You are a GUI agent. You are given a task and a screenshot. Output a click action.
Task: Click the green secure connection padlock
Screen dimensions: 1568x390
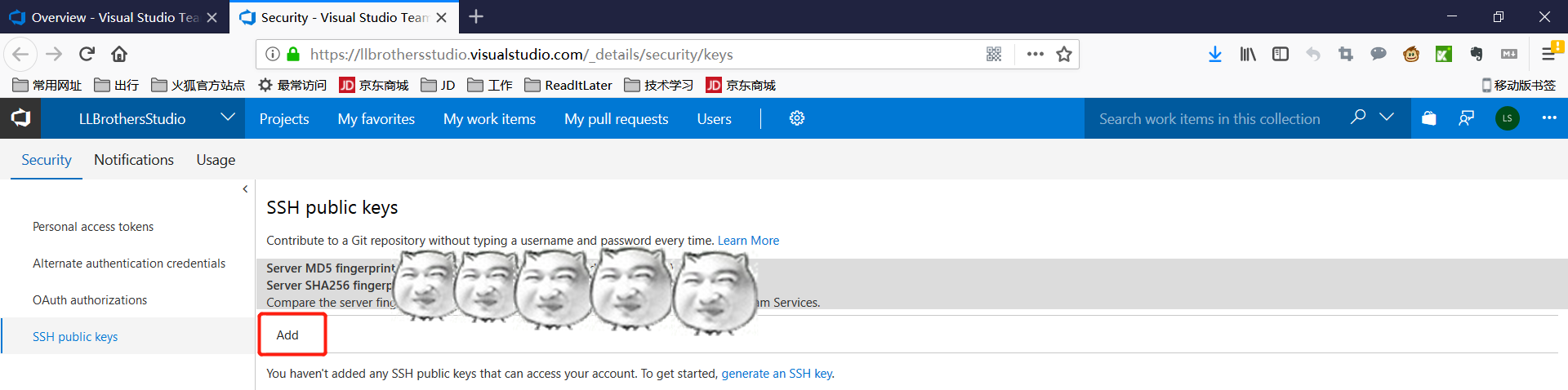click(293, 54)
